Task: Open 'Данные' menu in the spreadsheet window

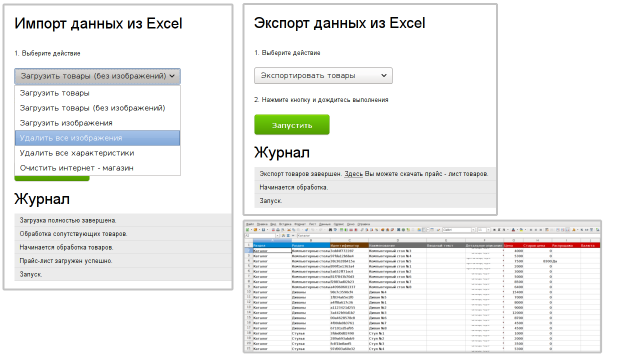Action: (x=324, y=224)
